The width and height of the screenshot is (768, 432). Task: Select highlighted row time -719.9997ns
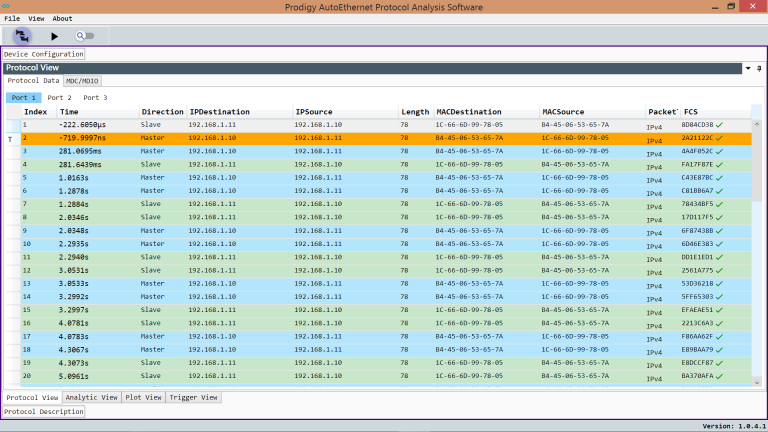click(x=82, y=138)
